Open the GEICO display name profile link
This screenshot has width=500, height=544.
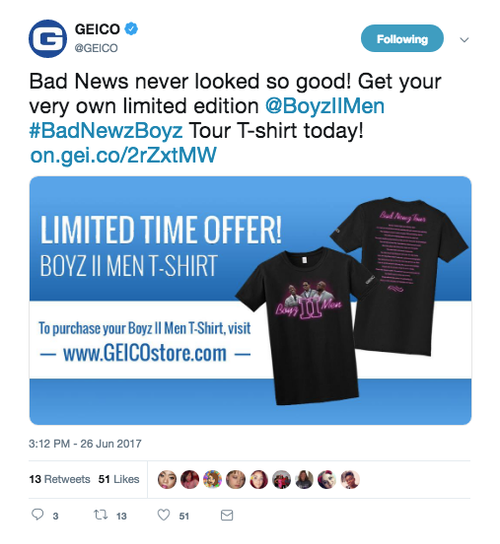tap(97, 29)
